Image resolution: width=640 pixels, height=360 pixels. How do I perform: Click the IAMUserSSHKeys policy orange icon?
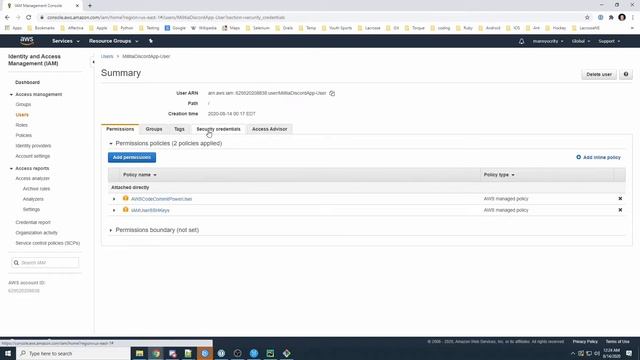click(126, 210)
